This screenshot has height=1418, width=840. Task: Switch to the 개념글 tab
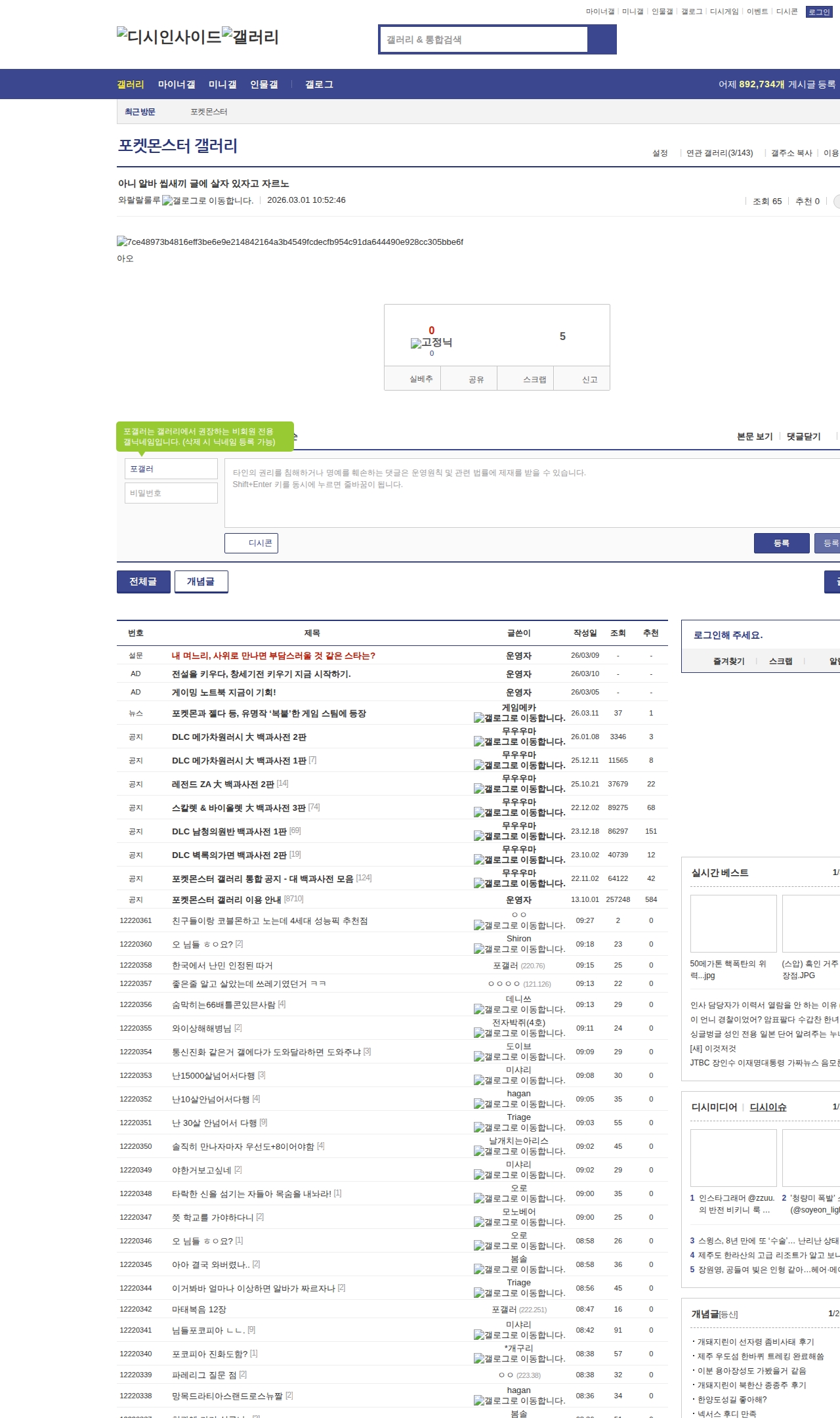tap(201, 582)
